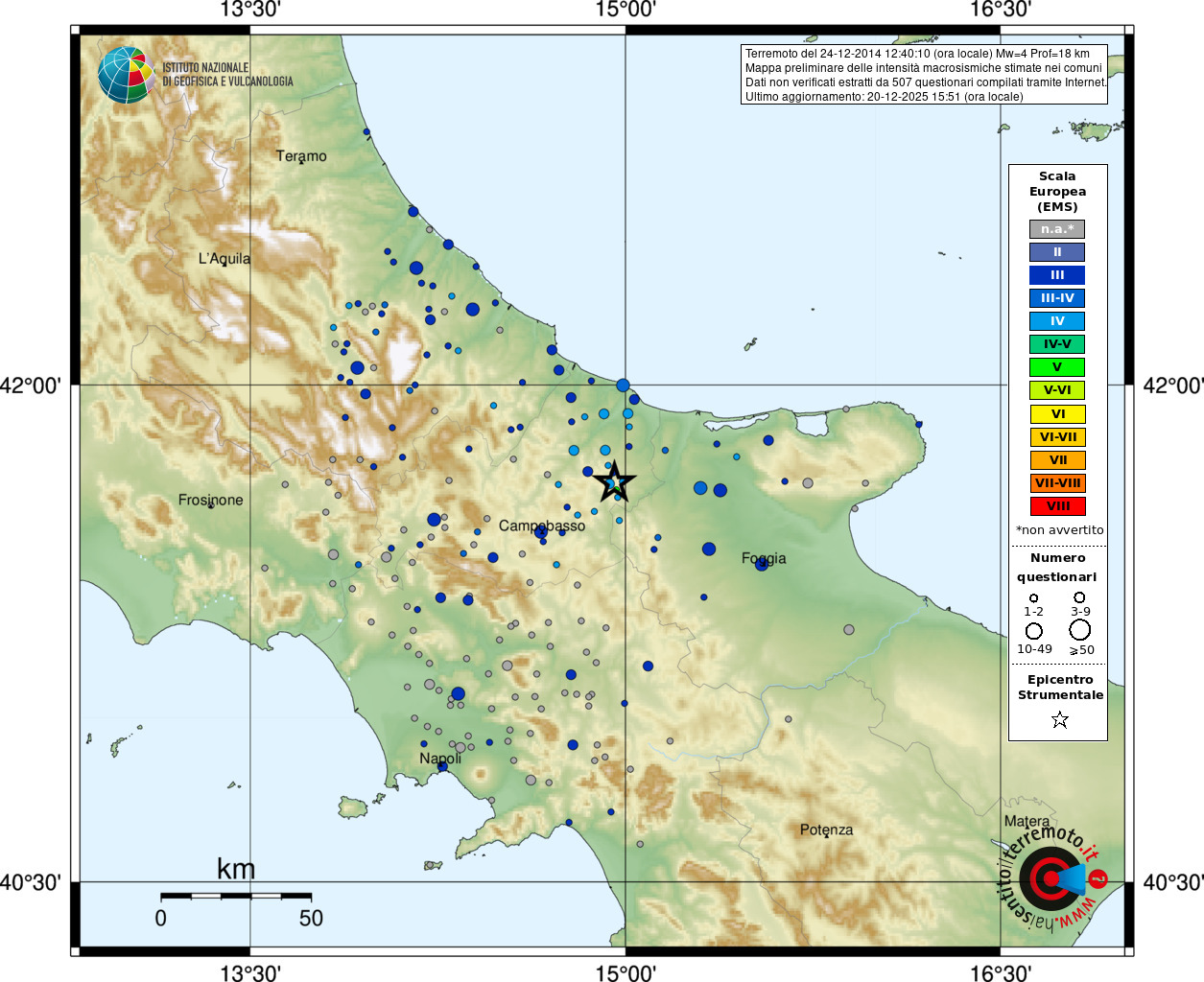The width and height of the screenshot is (1204, 982).
Task: Click the top 16°30' longitude label
Action: [x=1001, y=10]
